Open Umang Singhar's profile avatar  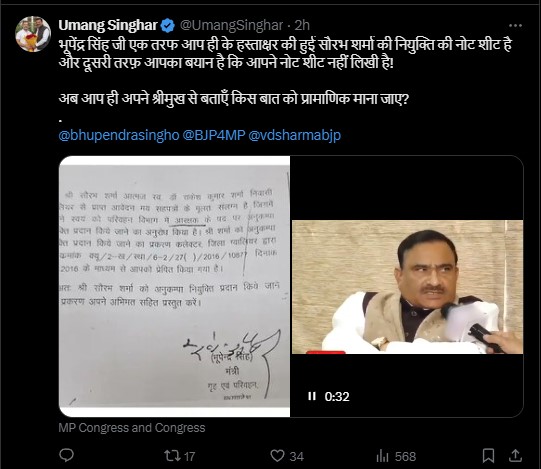pyautogui.click(x=33, y=33)
